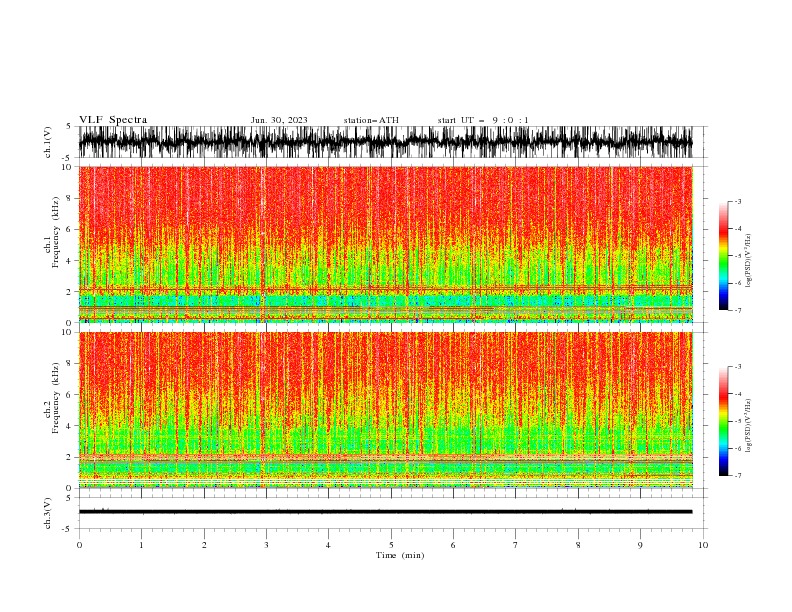Click the flat ch.3 voltage trace
Screen dimensions: 792x612
[385, 512]
